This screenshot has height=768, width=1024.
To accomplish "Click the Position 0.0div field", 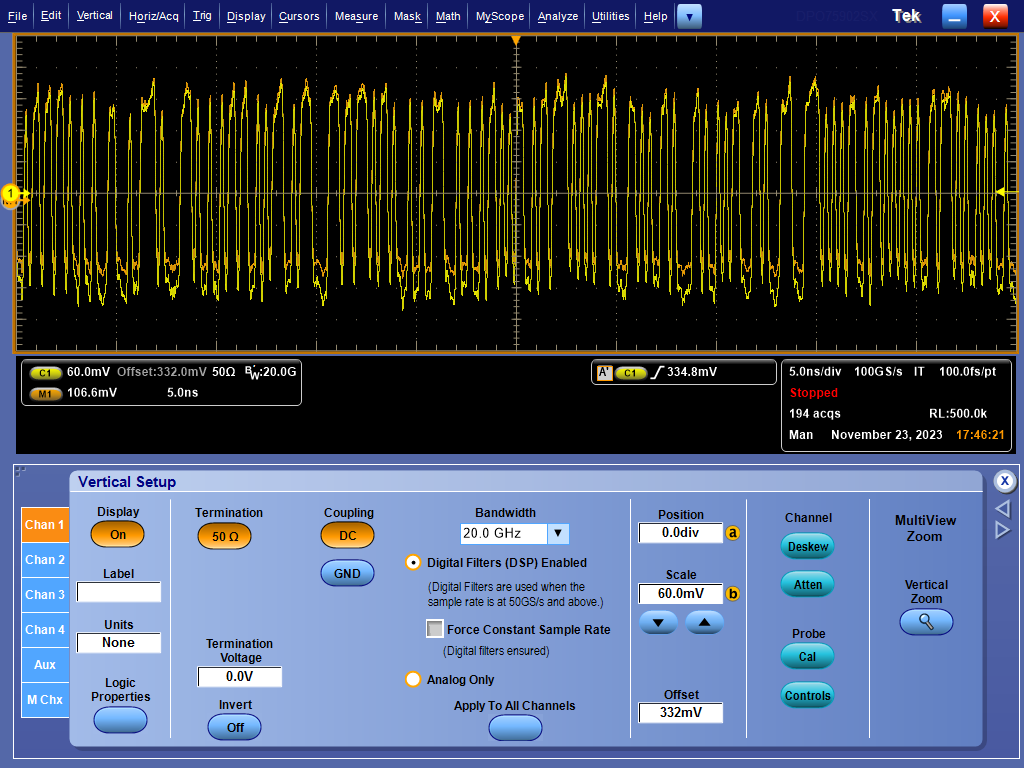I will click(680, 533).
